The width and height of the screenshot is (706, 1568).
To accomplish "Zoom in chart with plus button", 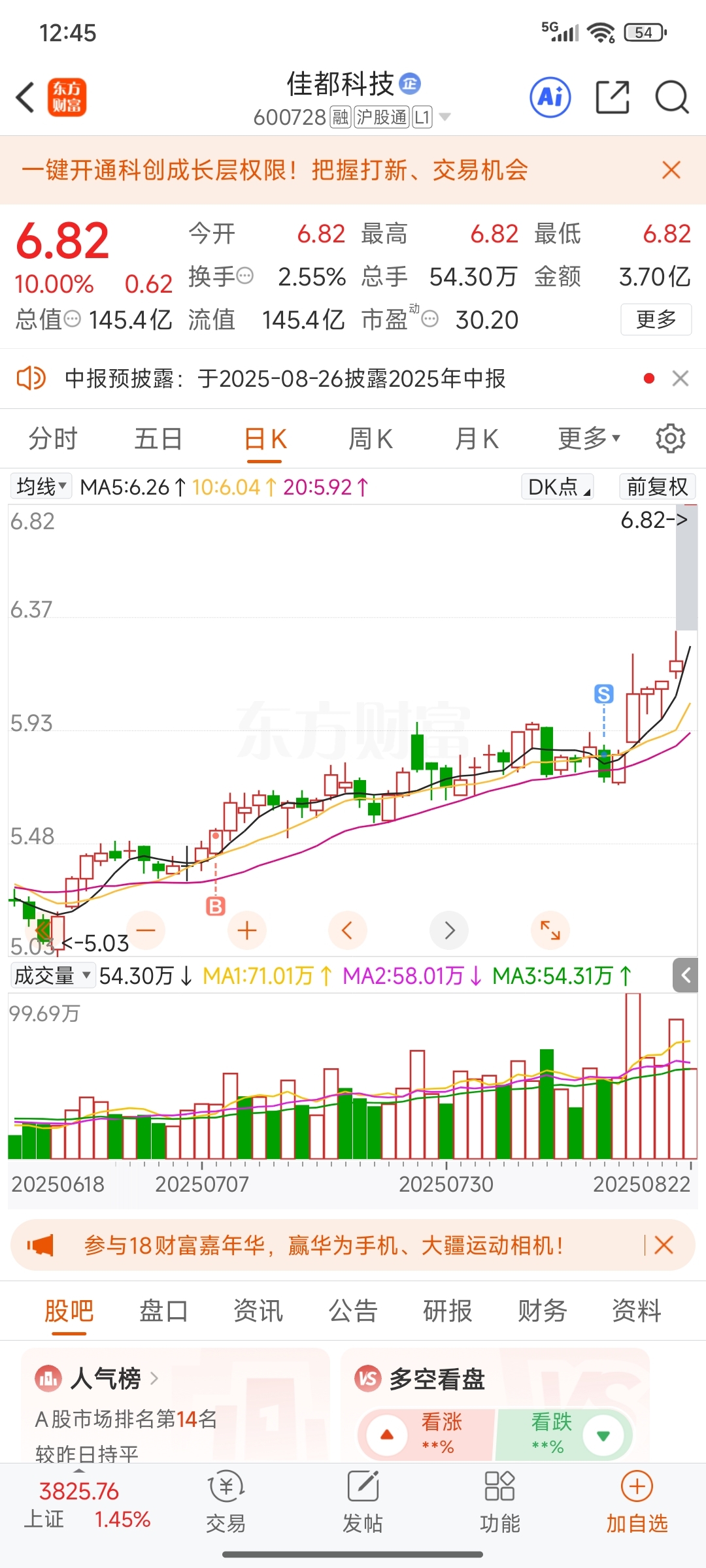I will [247, 930].
